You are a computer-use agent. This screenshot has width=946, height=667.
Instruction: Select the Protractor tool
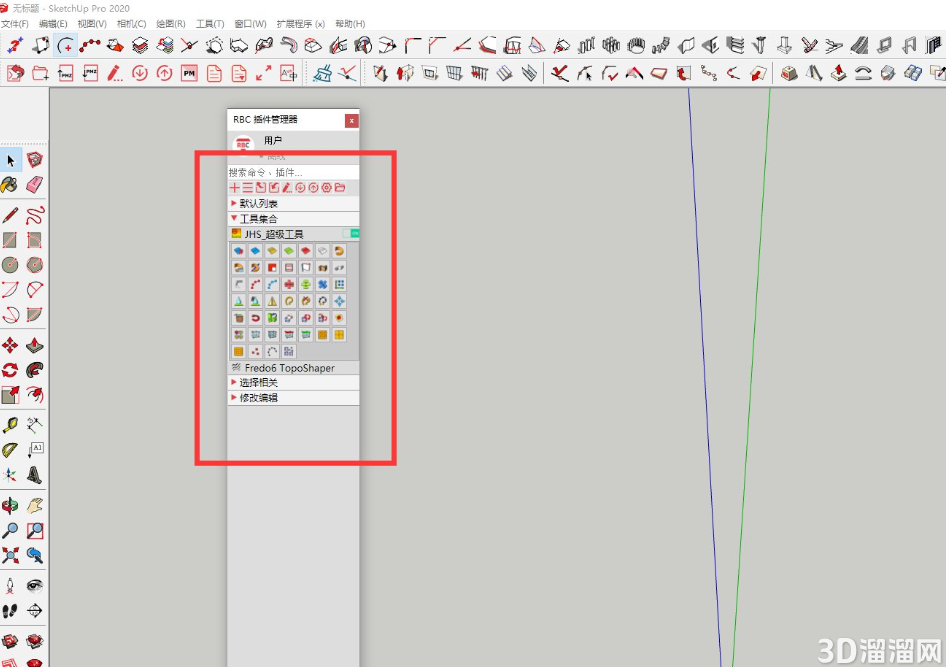(x=10, y=450)
